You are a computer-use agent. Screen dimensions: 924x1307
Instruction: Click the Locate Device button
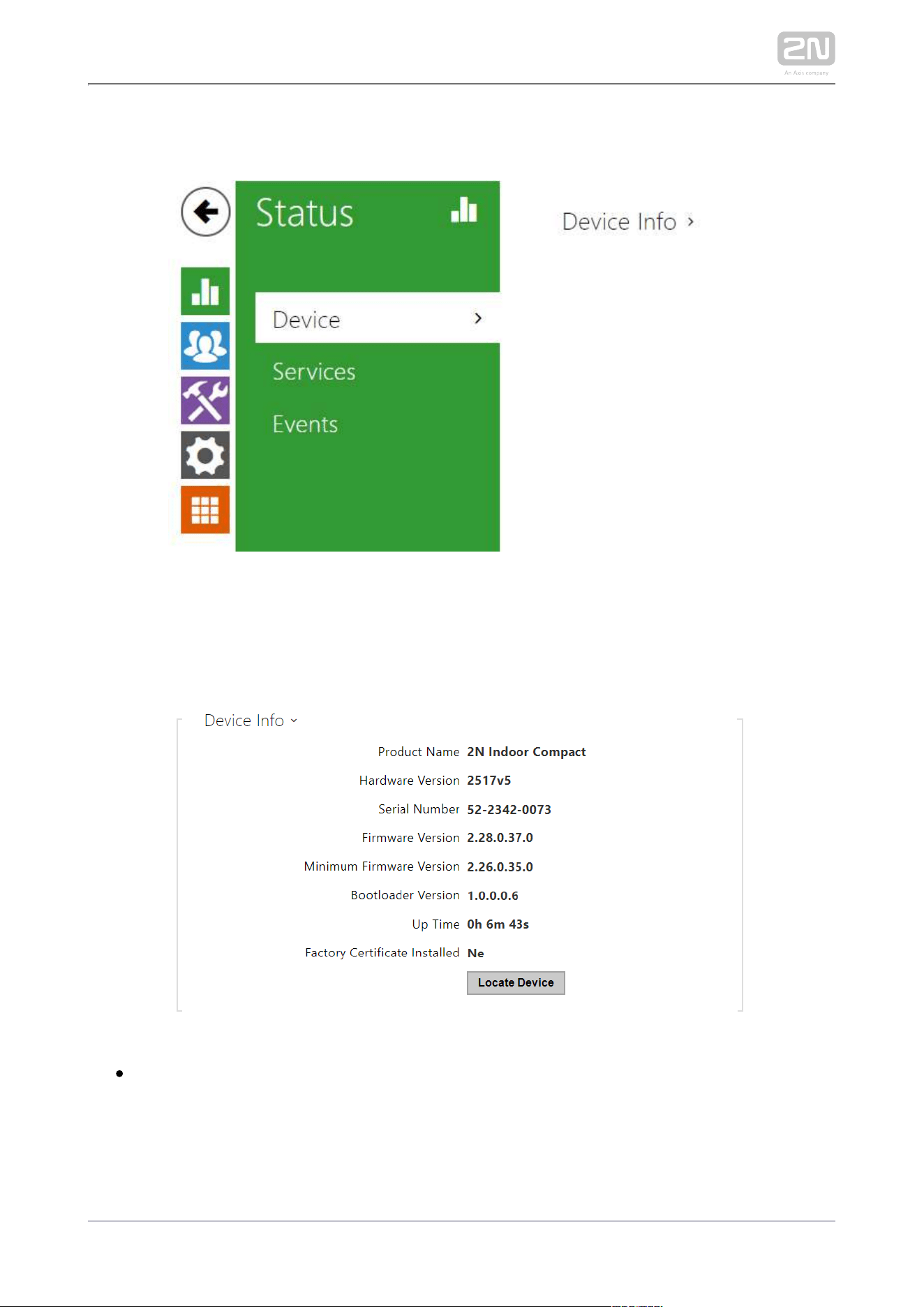tap(516, 982)
